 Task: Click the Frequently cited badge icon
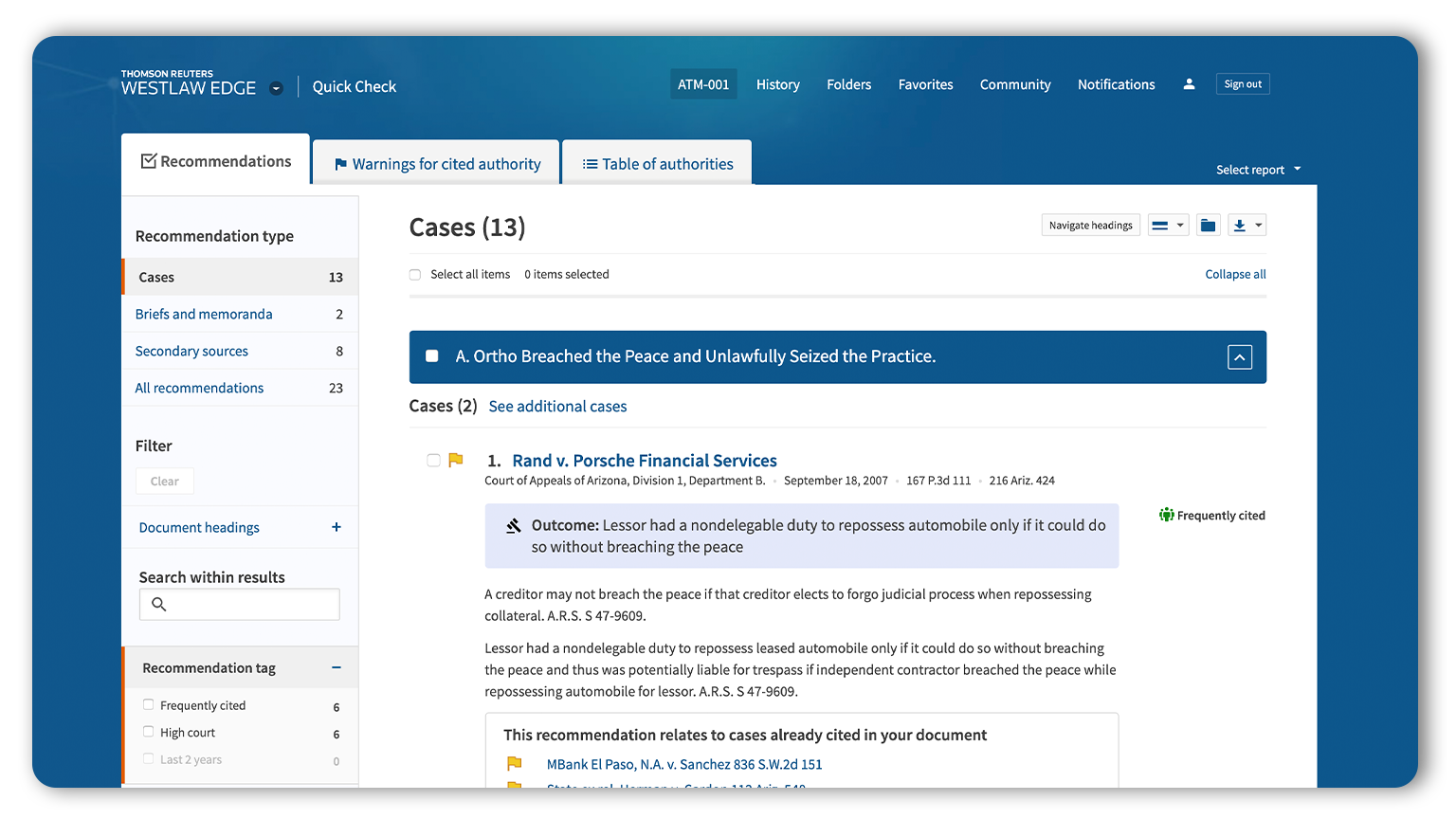point(1166,516)
